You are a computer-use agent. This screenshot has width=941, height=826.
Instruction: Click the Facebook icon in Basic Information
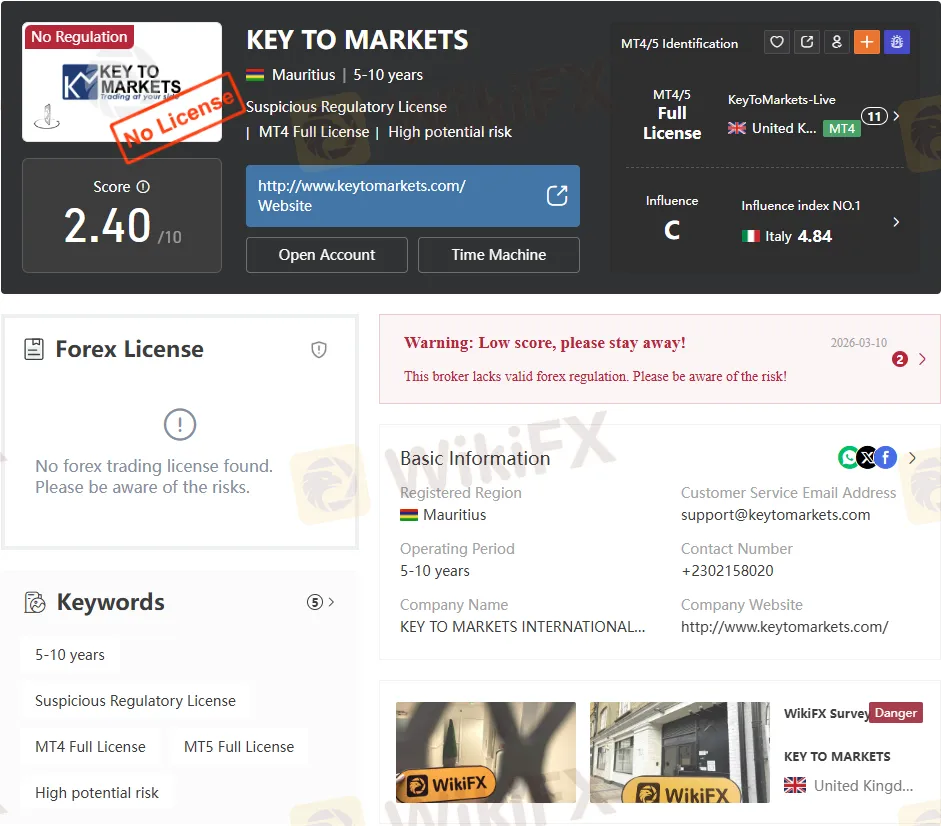(x=886, y=458)
